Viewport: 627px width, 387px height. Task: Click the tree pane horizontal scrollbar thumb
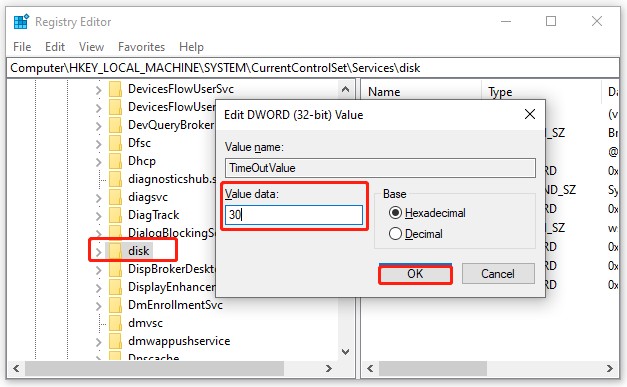(x=154, y=368)
